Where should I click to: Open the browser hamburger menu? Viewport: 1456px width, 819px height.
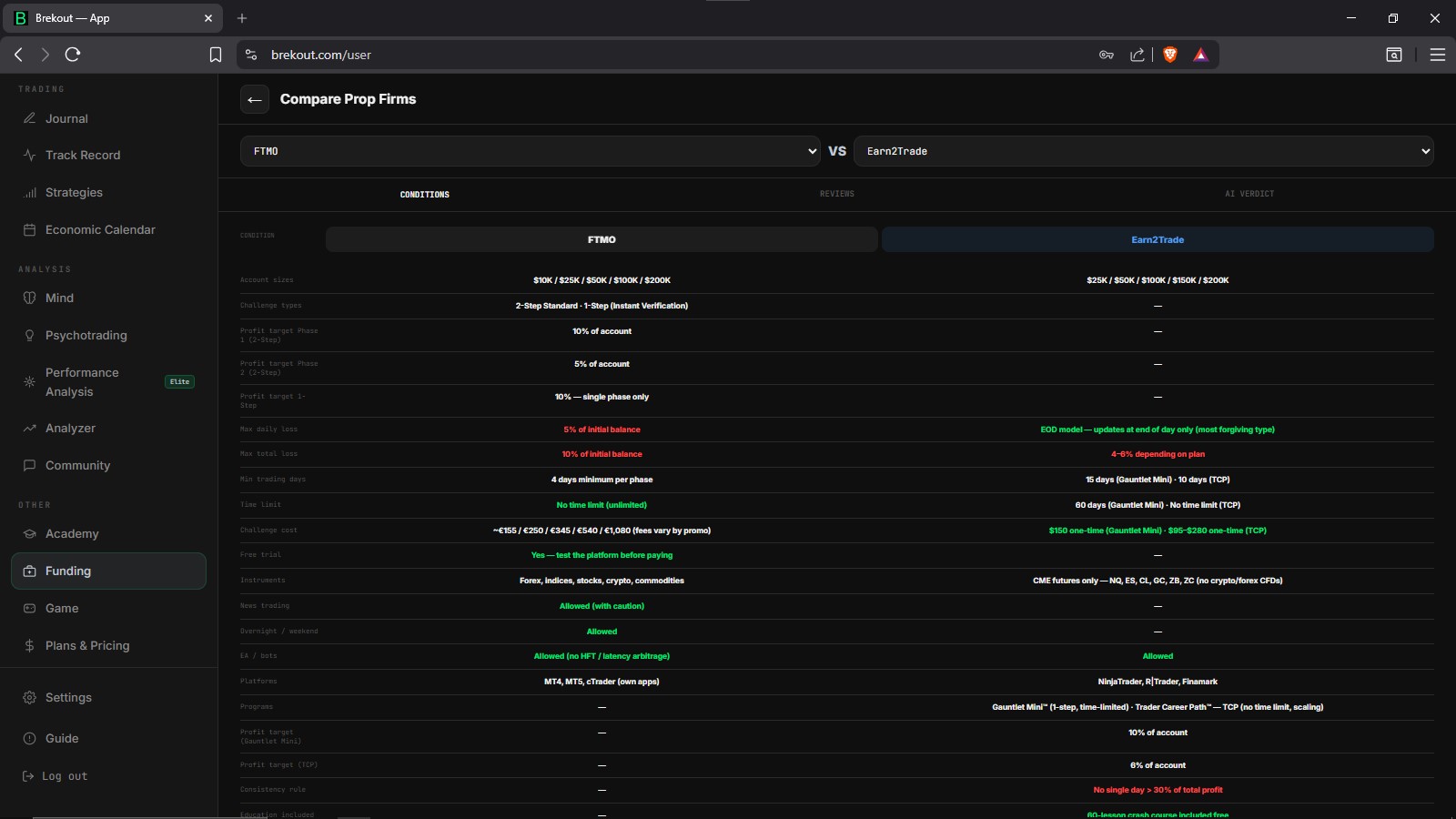coord(1438,55)
